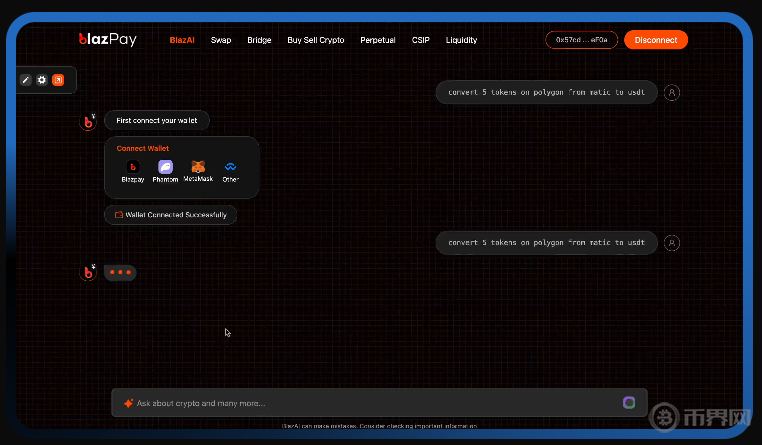The width and height of the screenshot is (762, 445).
Task: Click the blazPay logo in header
Action: tap(107, 40)
